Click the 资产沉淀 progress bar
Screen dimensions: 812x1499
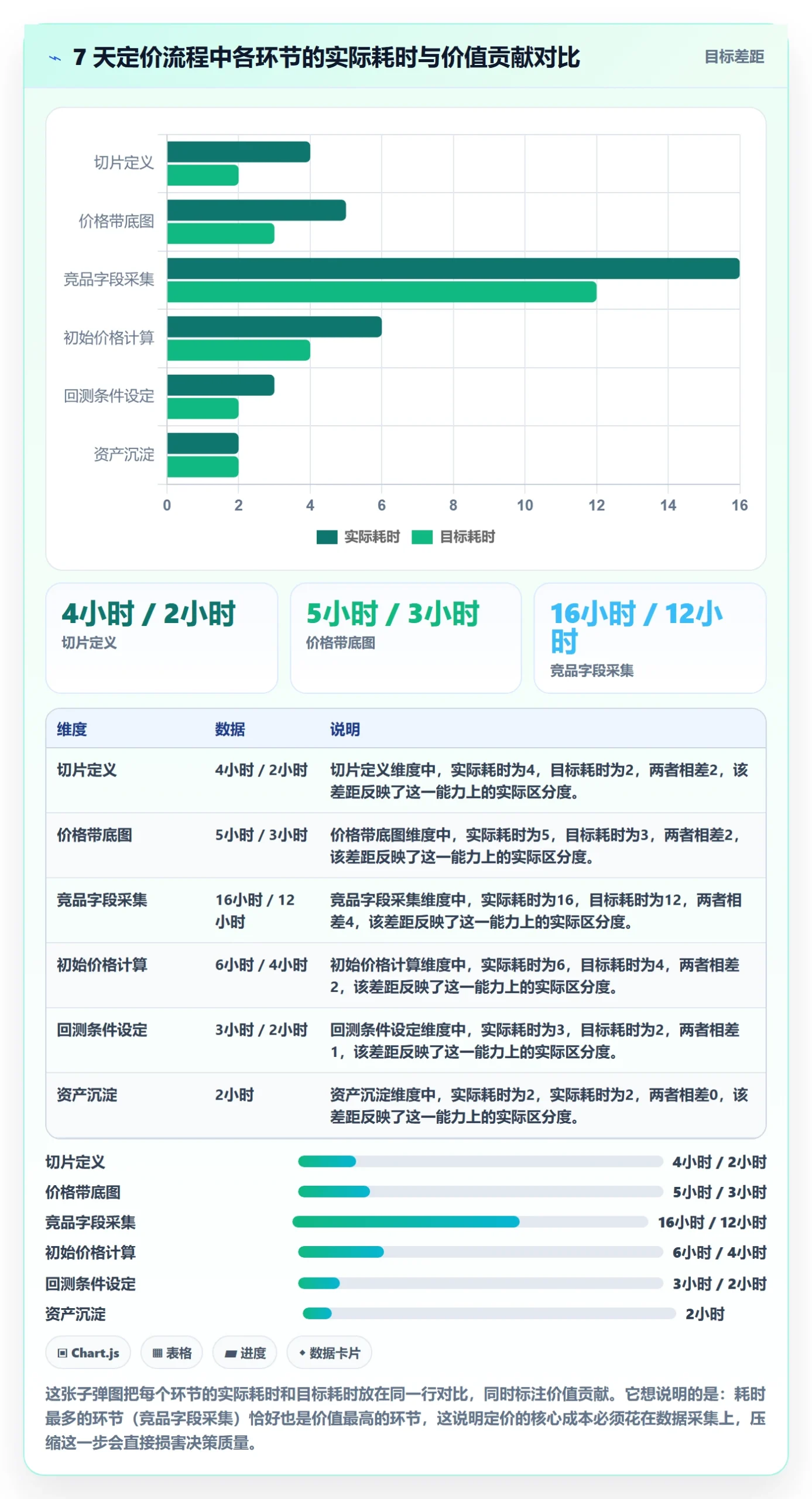[x=489, y=1313]
